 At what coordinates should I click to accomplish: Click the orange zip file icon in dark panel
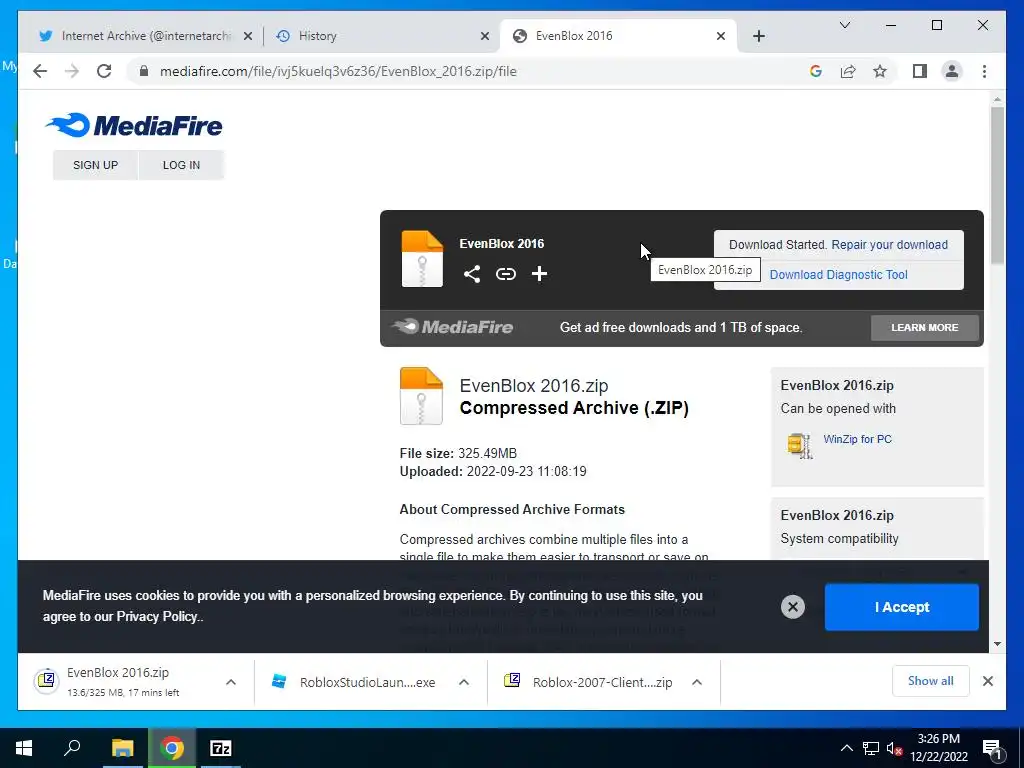coord(422,259)
